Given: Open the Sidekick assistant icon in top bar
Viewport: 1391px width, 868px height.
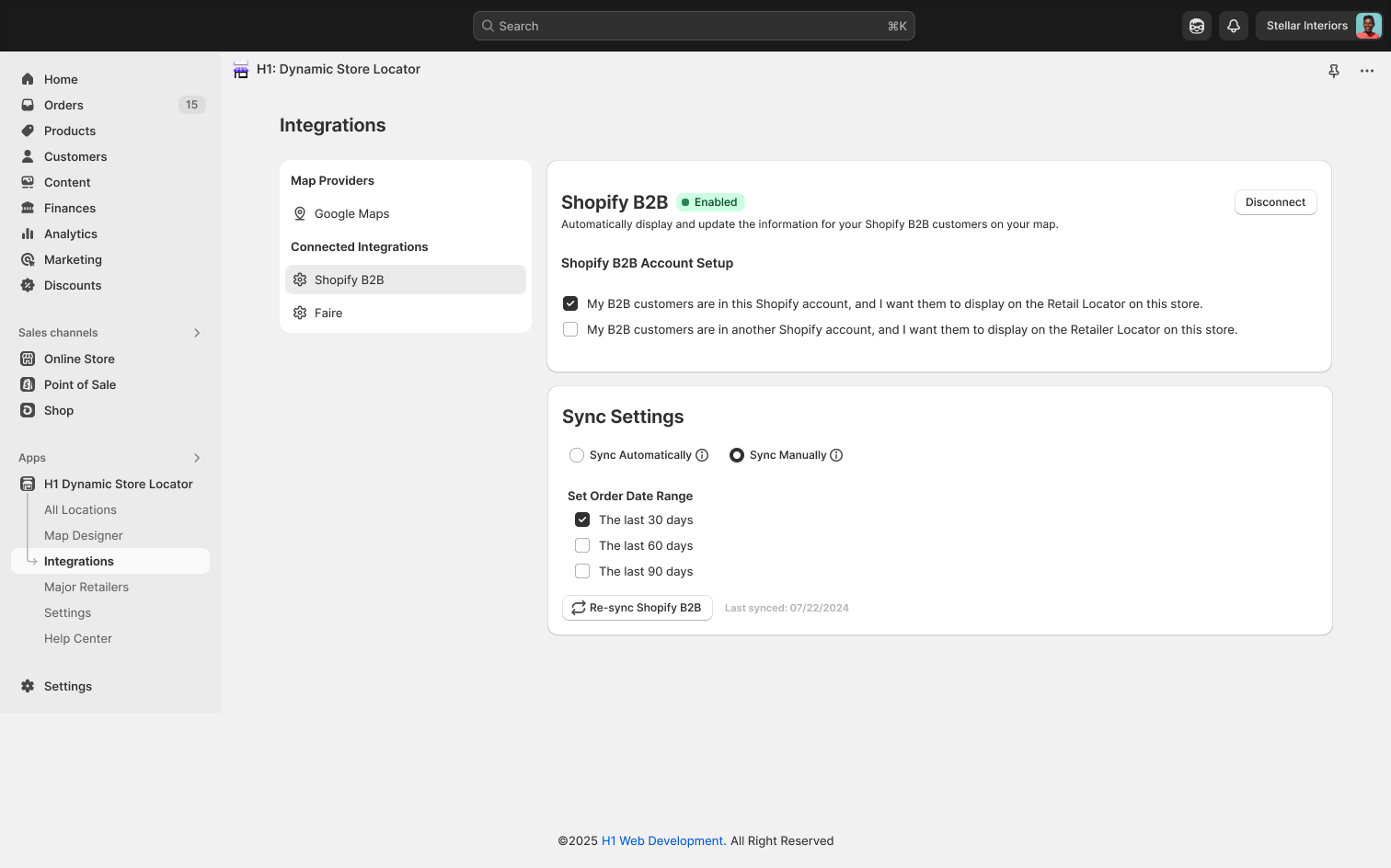Looking at the screenshot, I should [1197, 26].
